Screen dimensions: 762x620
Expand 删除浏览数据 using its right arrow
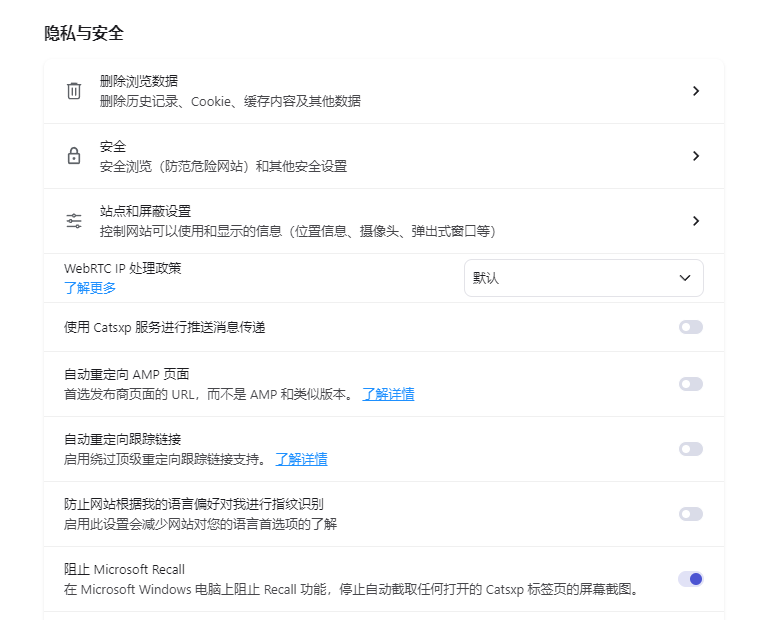click(696, 91)
